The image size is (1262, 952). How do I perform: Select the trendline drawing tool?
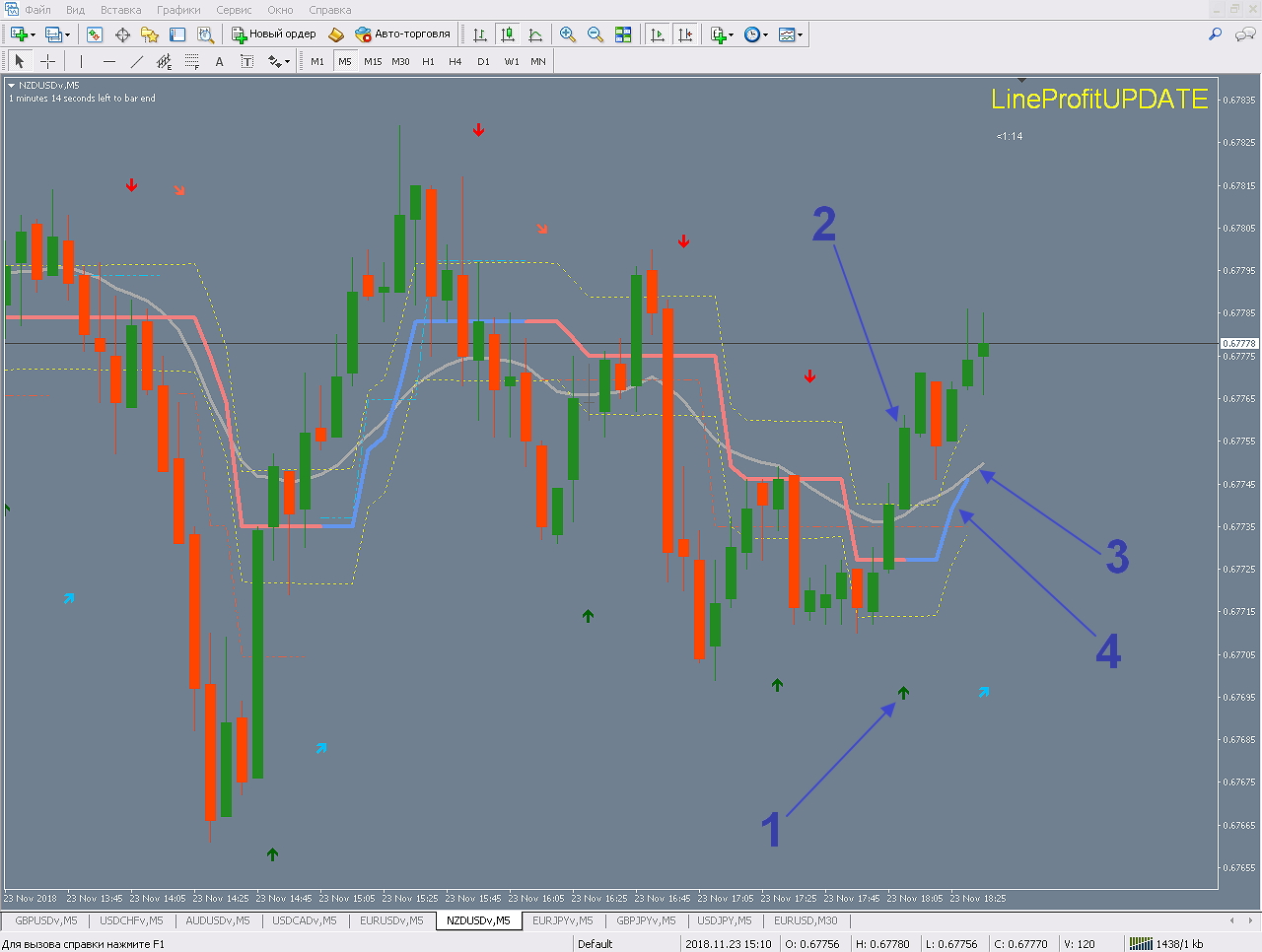[136, 61]
